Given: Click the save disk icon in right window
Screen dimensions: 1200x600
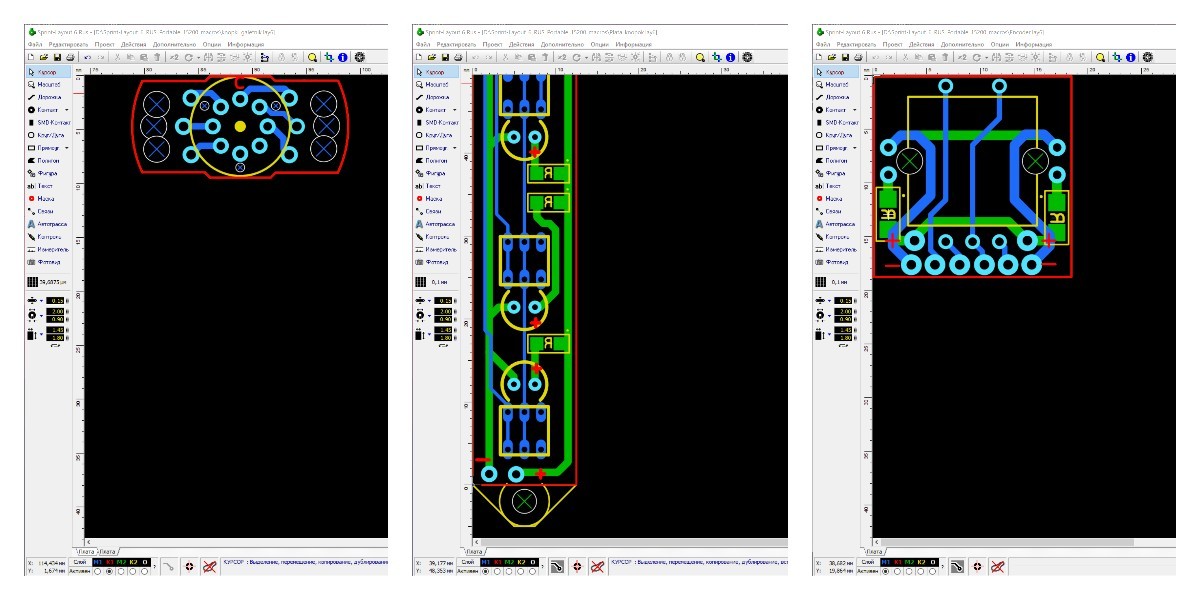Looking at the screenshot, I should (846, 58).
